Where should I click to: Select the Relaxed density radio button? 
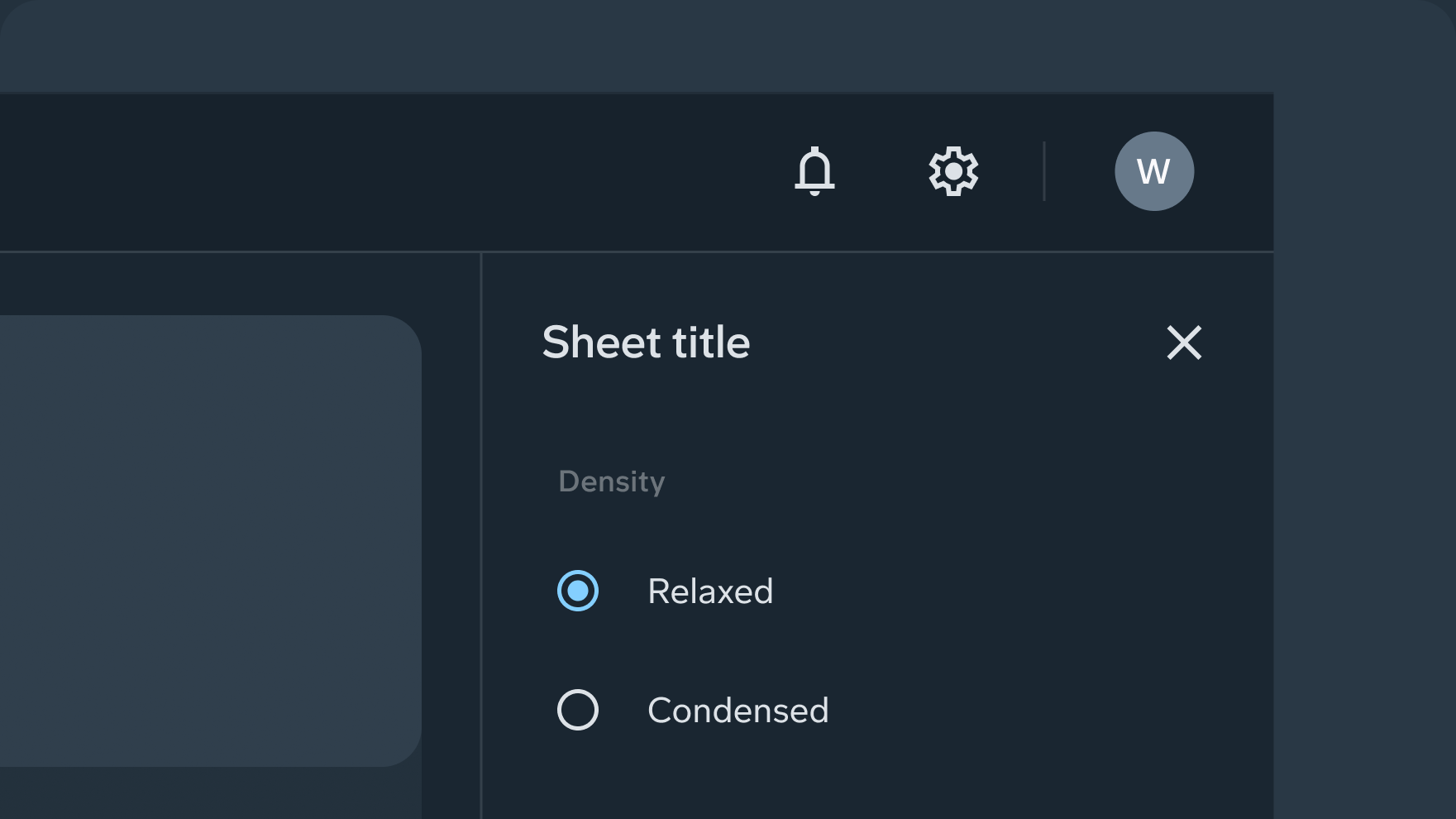578,591
